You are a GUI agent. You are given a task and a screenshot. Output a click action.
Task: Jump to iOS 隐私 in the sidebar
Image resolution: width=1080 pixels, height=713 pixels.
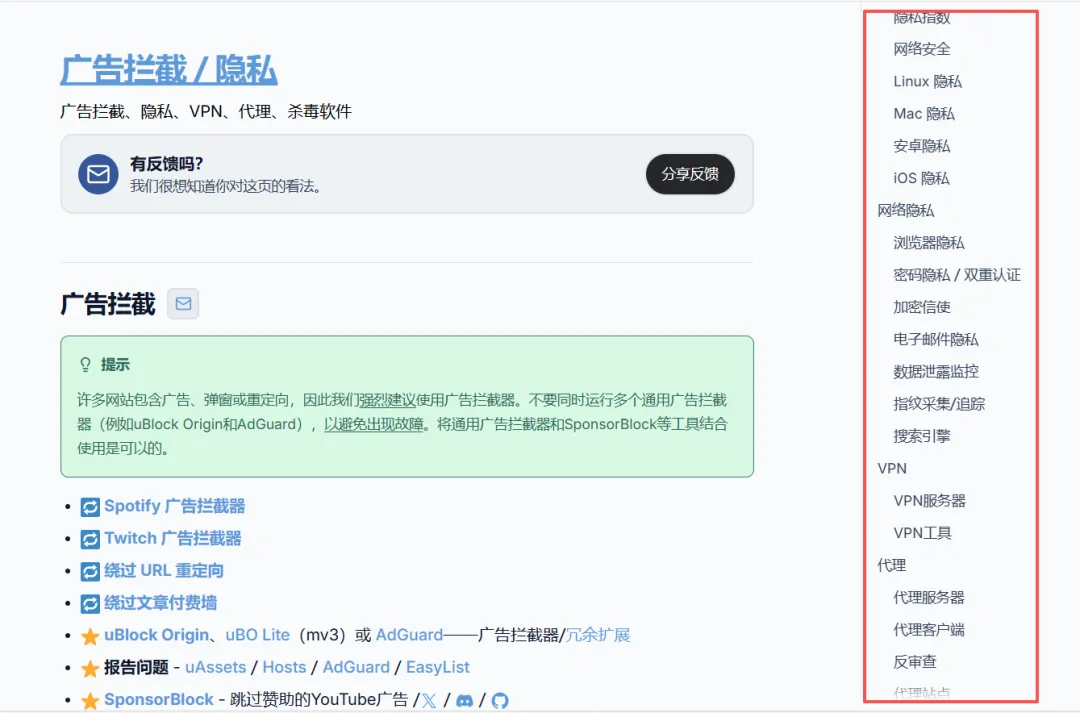pyautogui.click(x=922, y=178)
